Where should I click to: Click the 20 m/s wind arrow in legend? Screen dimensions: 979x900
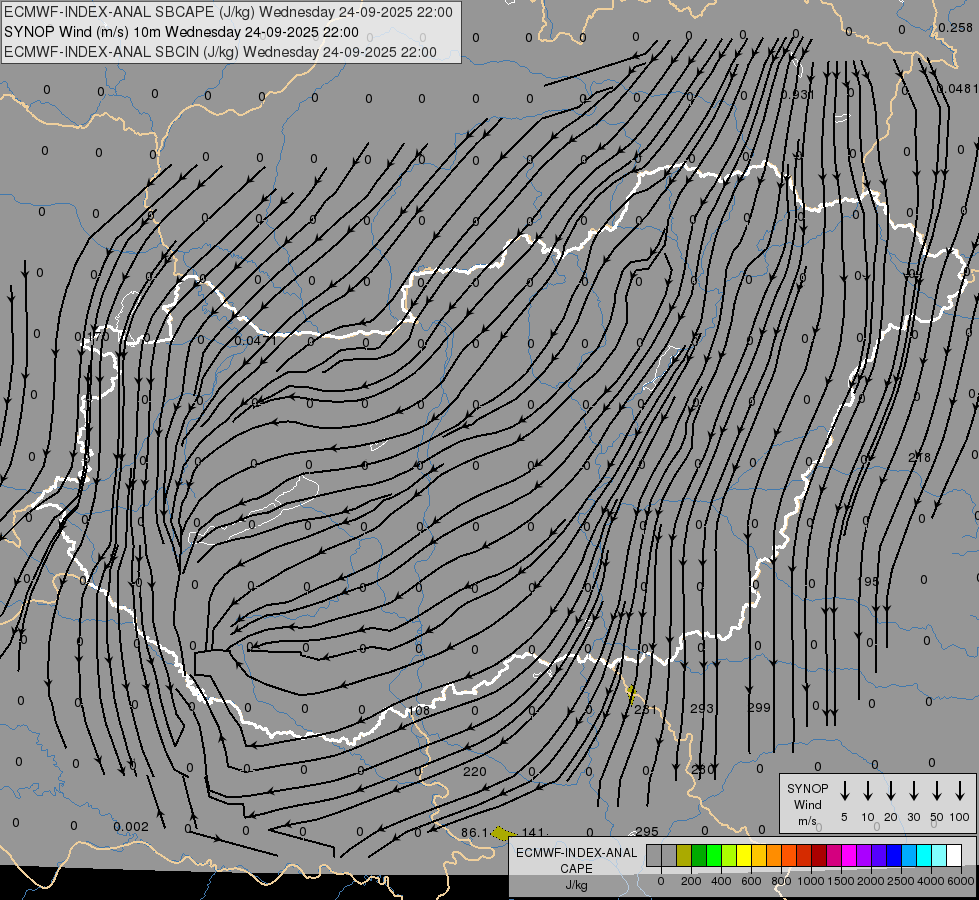pos(890,791)
